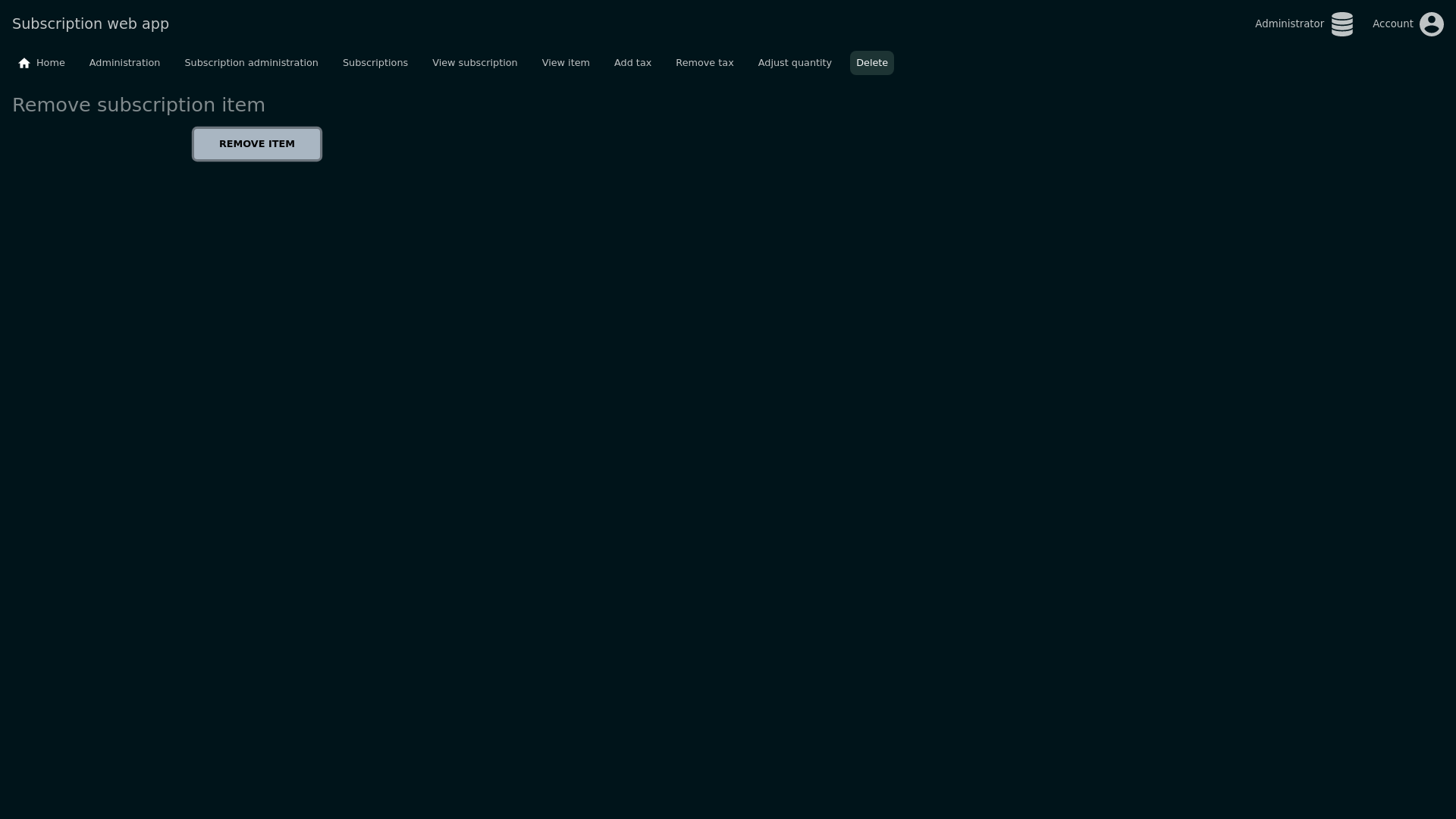Select the View item breadcrumb
The width and height of the screenshot is (1456, 819).
[x=566, y=63]
